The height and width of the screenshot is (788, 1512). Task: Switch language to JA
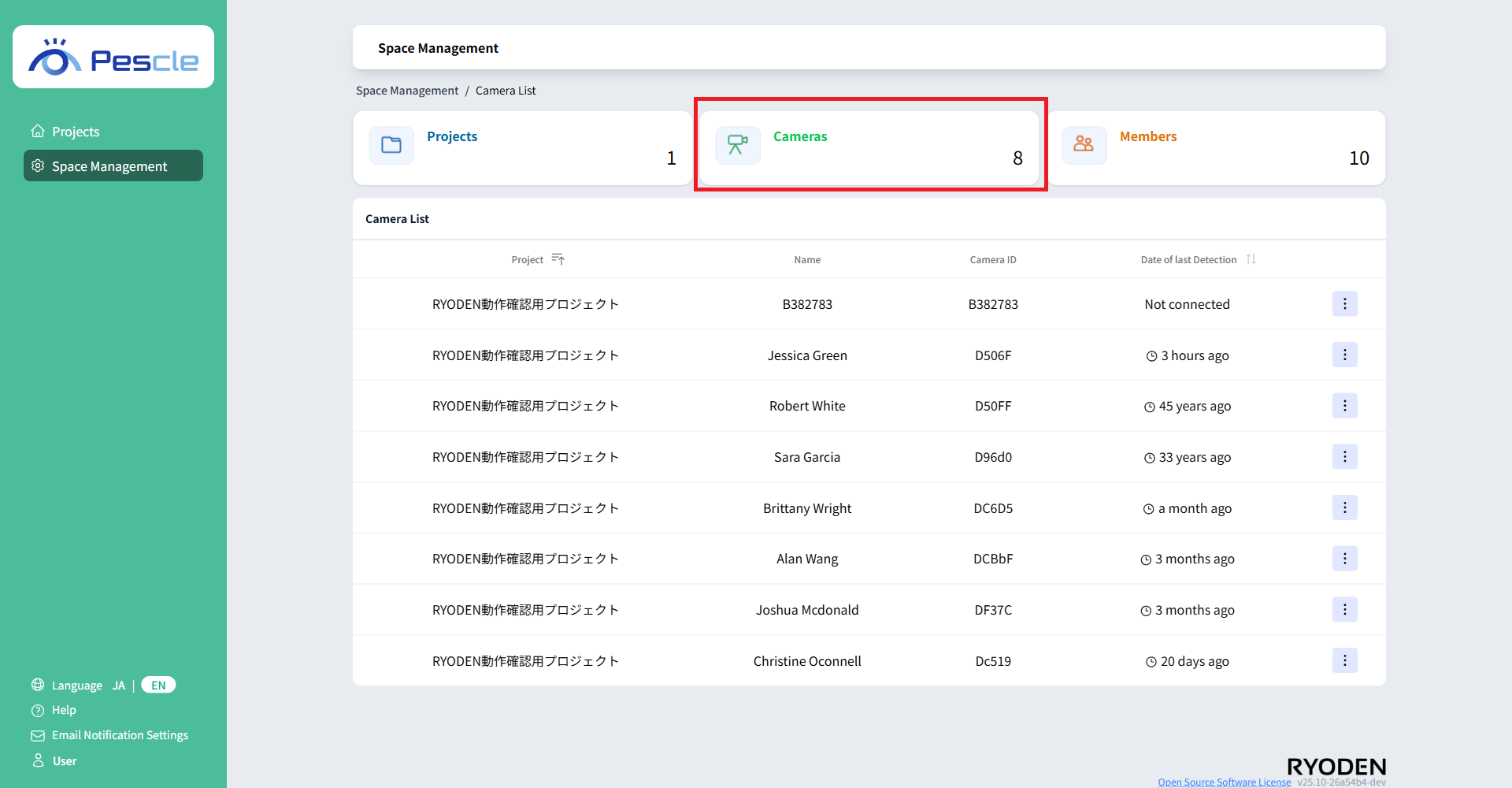point(119,686)
